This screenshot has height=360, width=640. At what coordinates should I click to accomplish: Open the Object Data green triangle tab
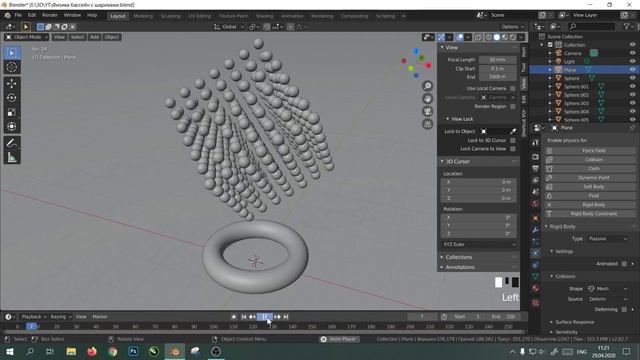pos(536,276)
